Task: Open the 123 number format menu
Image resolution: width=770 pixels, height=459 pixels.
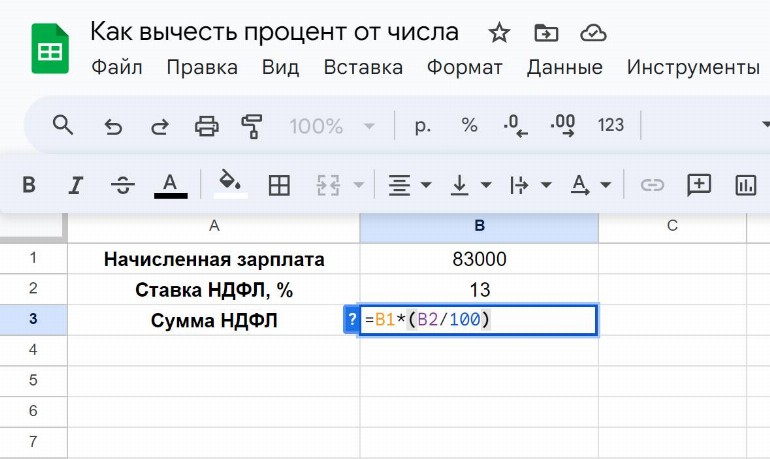Action: pos(610,126)
